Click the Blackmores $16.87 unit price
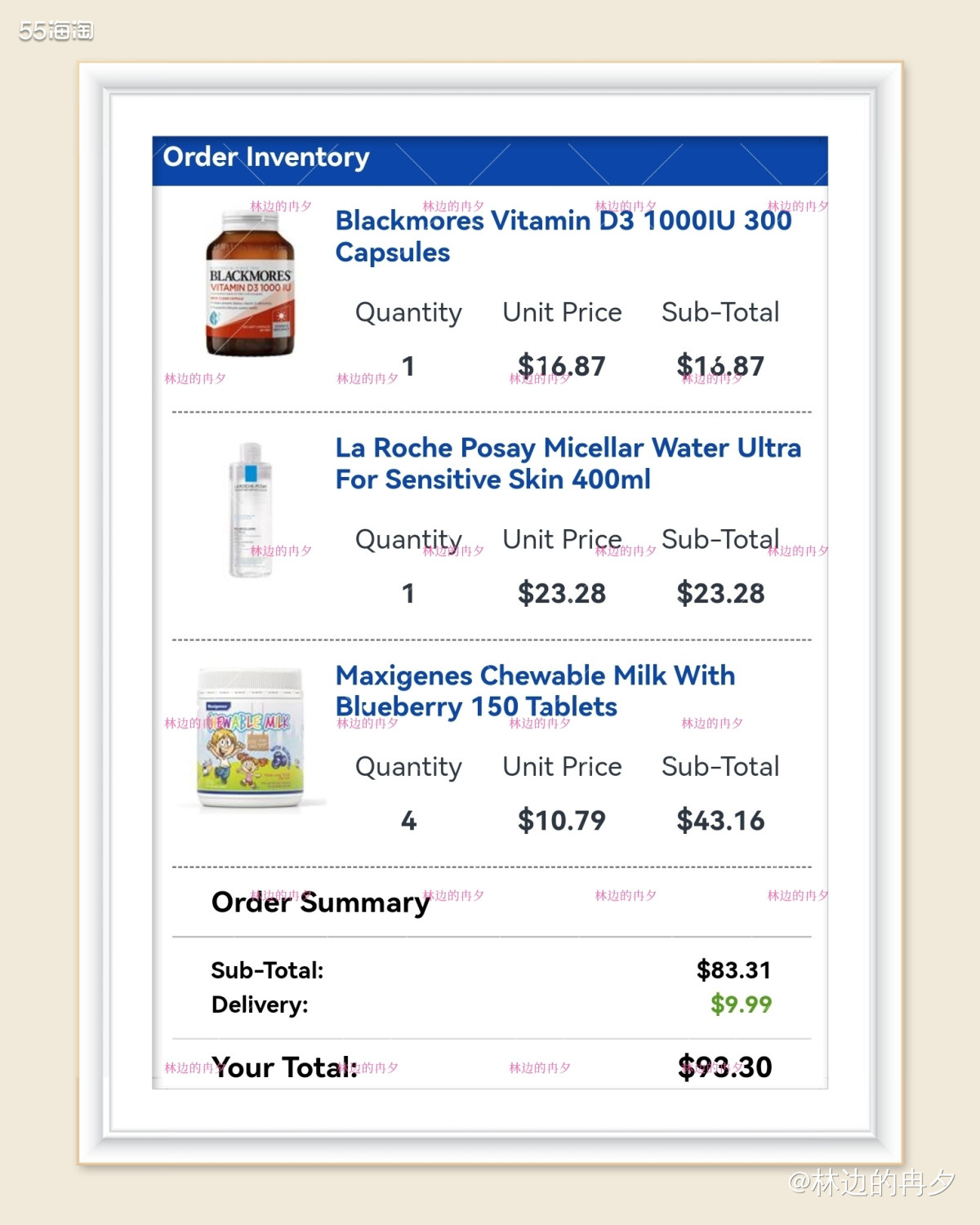Screen dimensions: 980x1225 coord(562,366)
